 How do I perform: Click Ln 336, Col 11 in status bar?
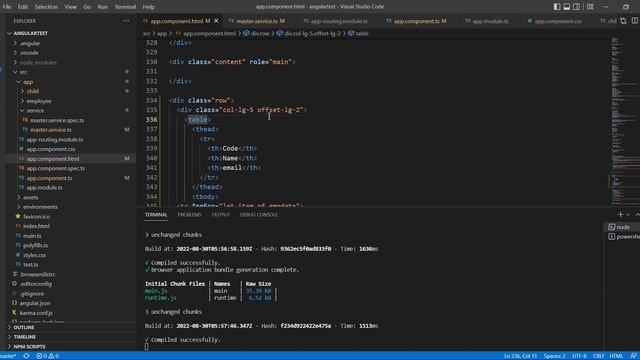click(520, 356)
